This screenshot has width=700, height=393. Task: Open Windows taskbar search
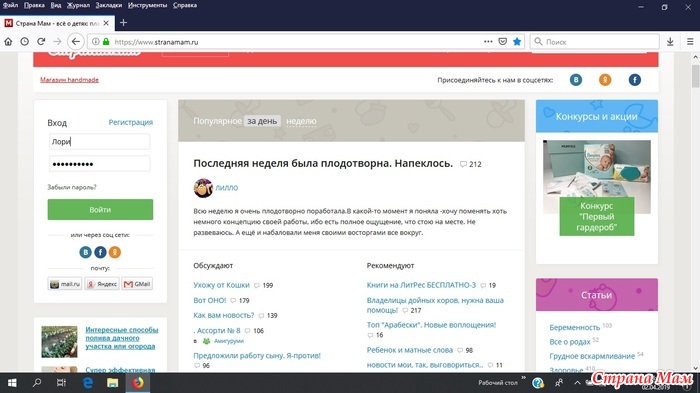[37, 383]
